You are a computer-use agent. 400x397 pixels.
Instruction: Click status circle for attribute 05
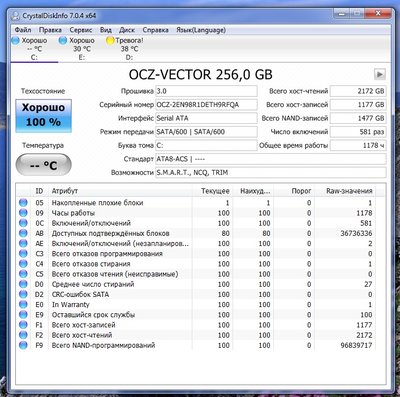coord(23,203)
